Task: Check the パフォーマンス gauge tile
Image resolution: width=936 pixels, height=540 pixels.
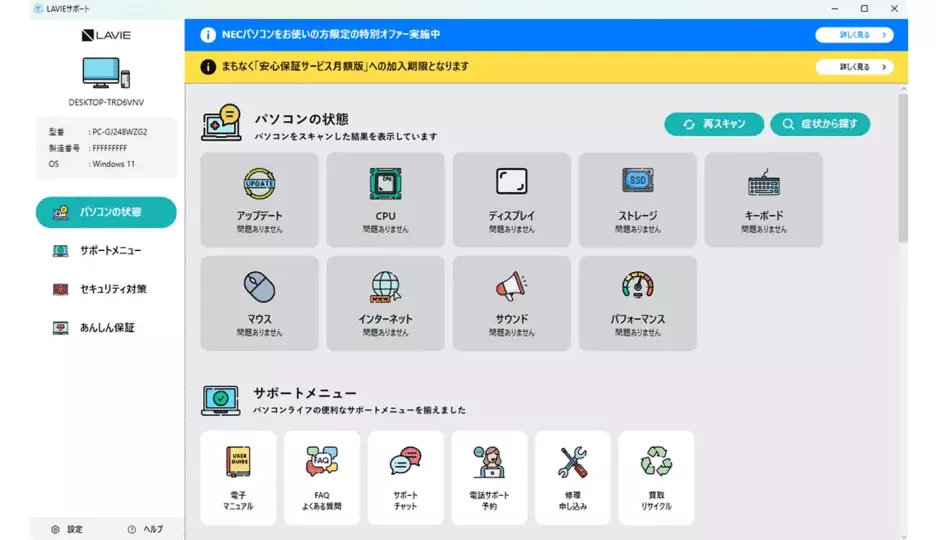Action: pos(637,303)
